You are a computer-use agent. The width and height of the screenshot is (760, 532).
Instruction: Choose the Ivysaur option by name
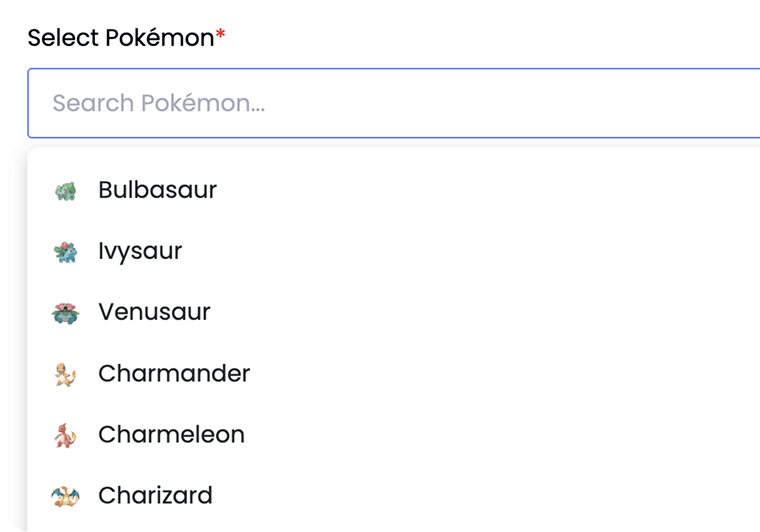140,251
